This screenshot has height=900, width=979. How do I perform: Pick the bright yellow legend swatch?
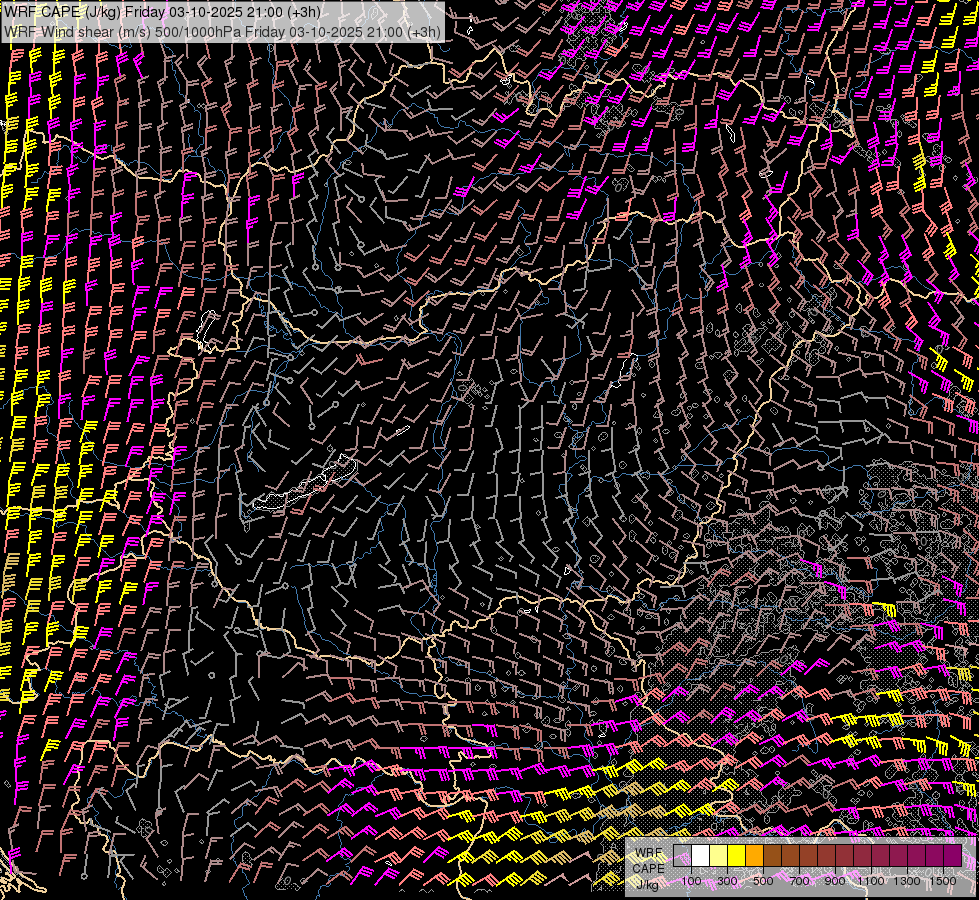point(736,856)
